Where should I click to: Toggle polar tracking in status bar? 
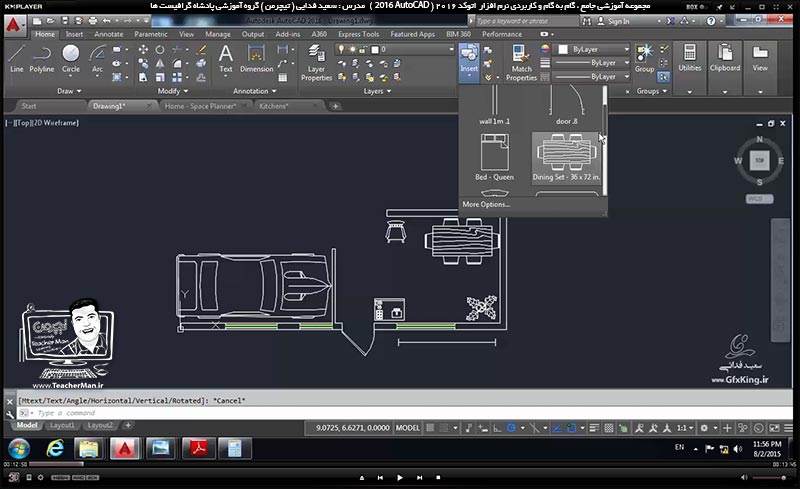point(511,428)
